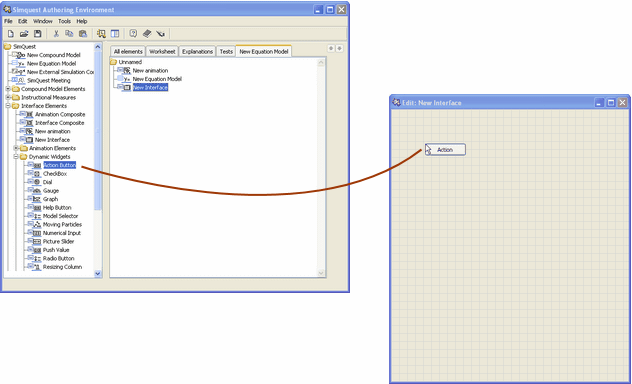Expand the Instructional Measures folder
This screenshot has width=632, height=384.
[x=8, y=98]
